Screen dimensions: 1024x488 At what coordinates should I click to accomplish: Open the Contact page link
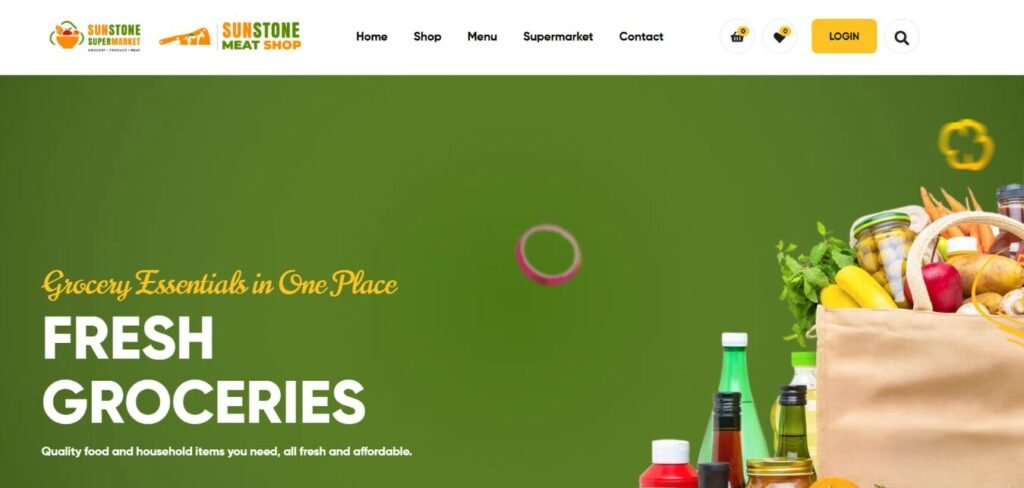click(x=641, y=37)
